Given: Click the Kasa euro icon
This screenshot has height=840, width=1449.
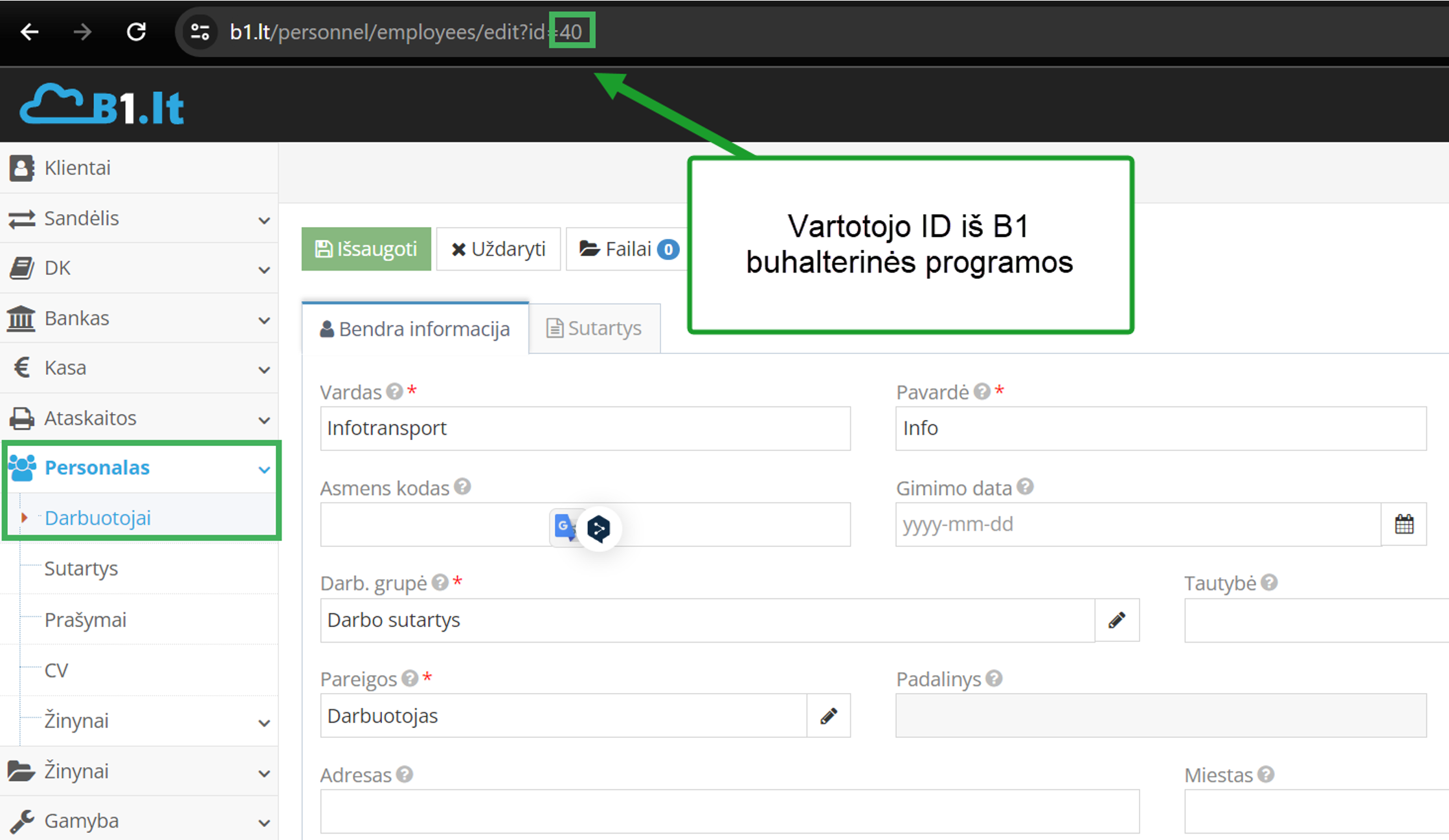Looking at the screenshot, I should pos(22,368).
